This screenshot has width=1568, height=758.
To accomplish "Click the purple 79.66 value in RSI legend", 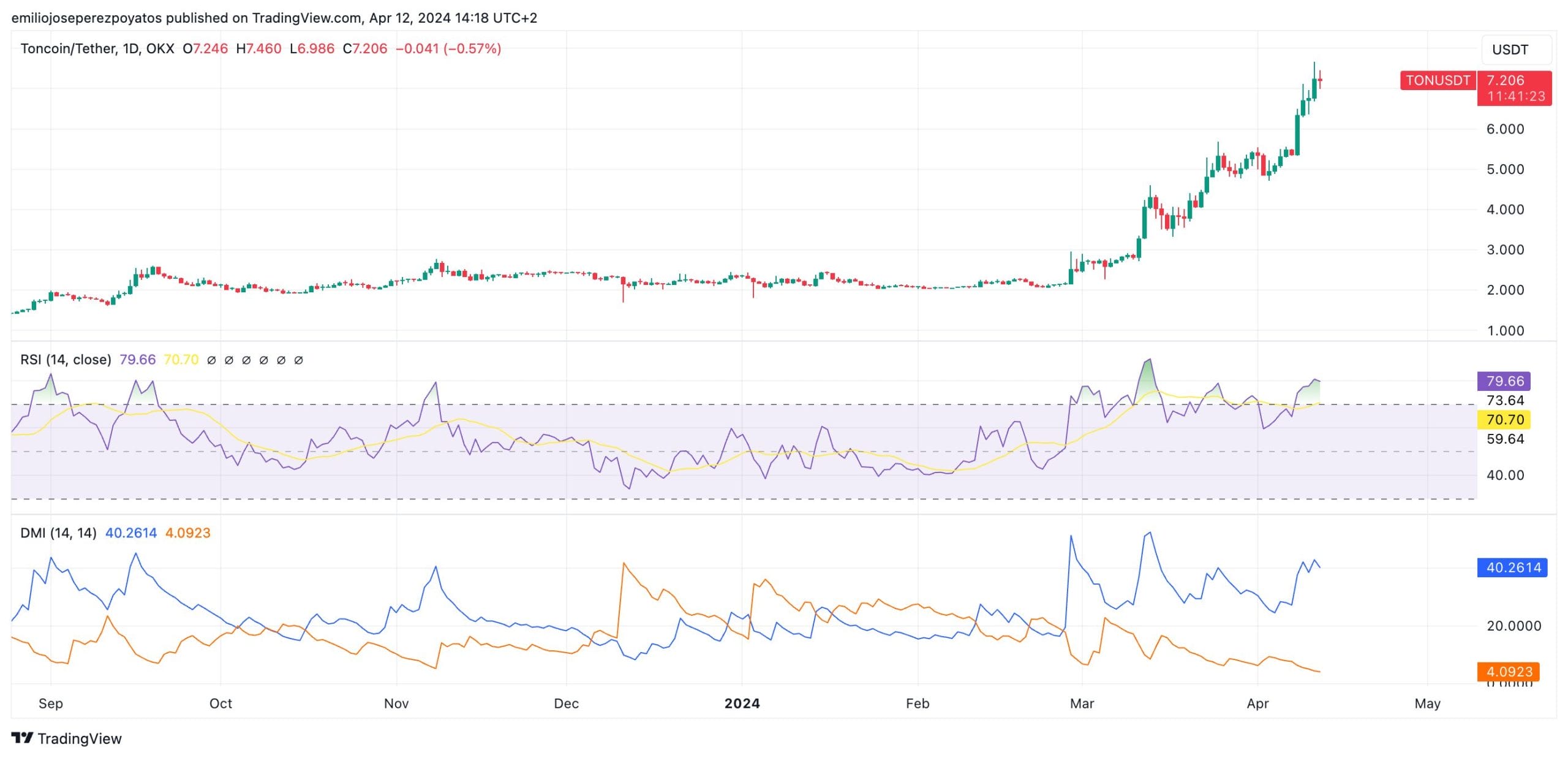I will 137,360.
